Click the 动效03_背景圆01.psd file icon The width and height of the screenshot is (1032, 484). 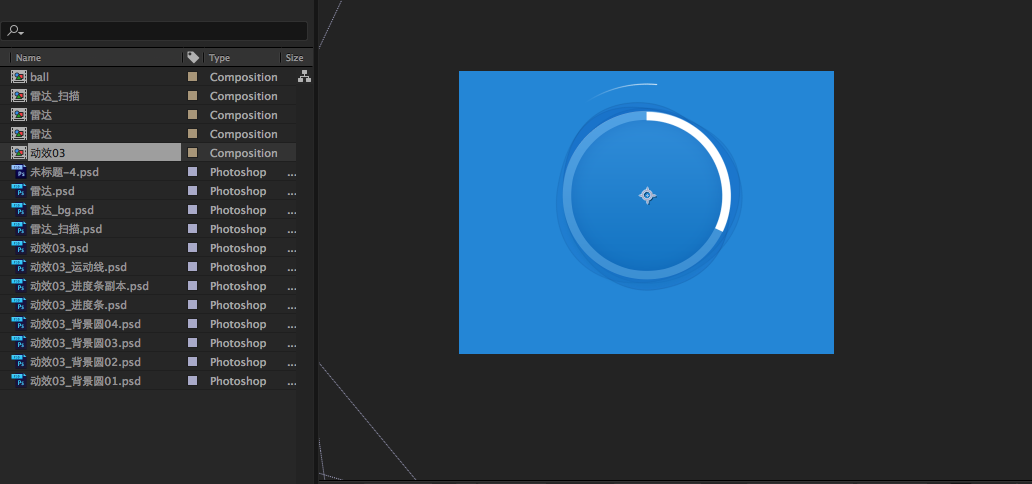click(18, 381)
